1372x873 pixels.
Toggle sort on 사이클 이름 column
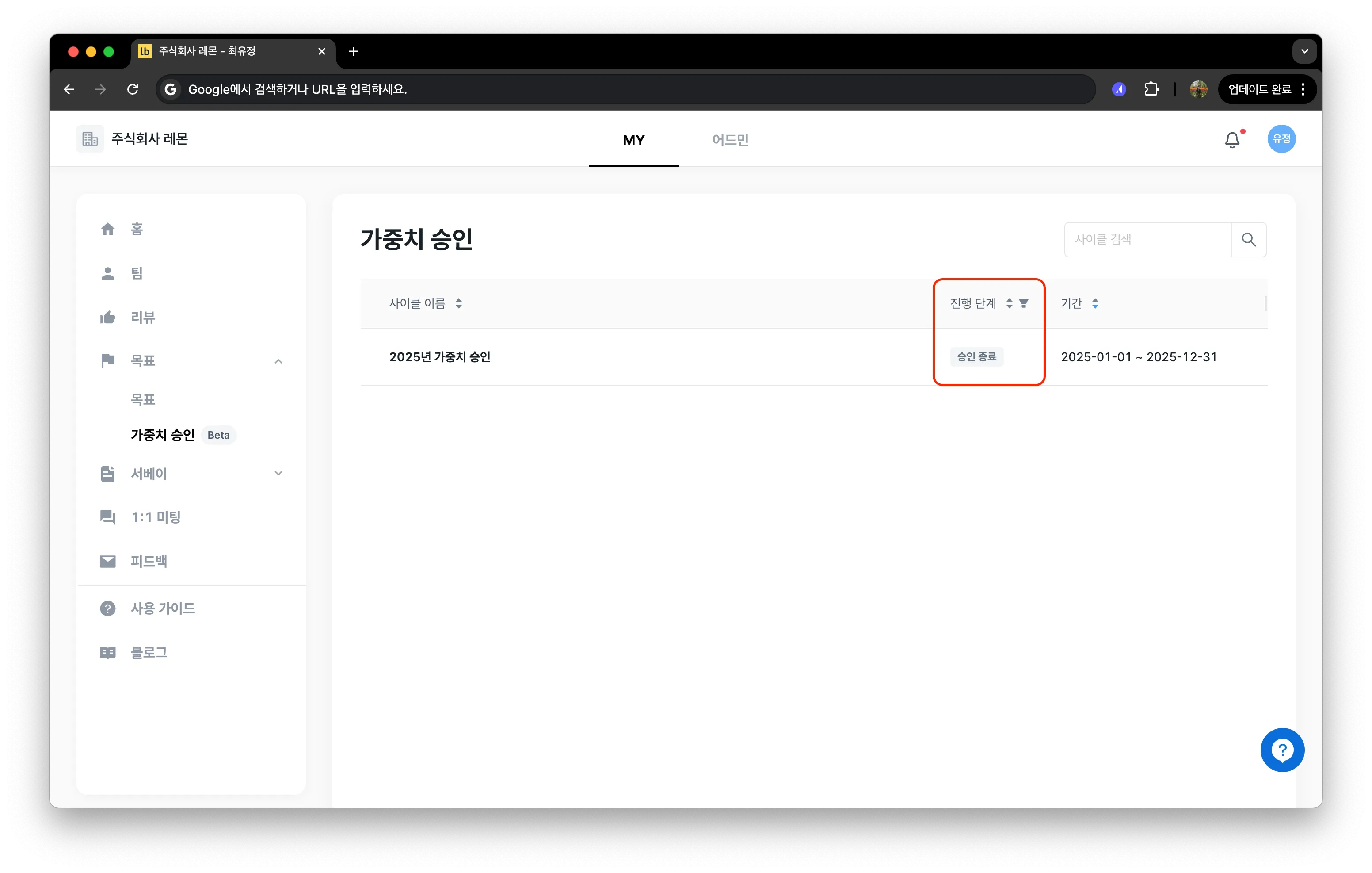(459, 303)
